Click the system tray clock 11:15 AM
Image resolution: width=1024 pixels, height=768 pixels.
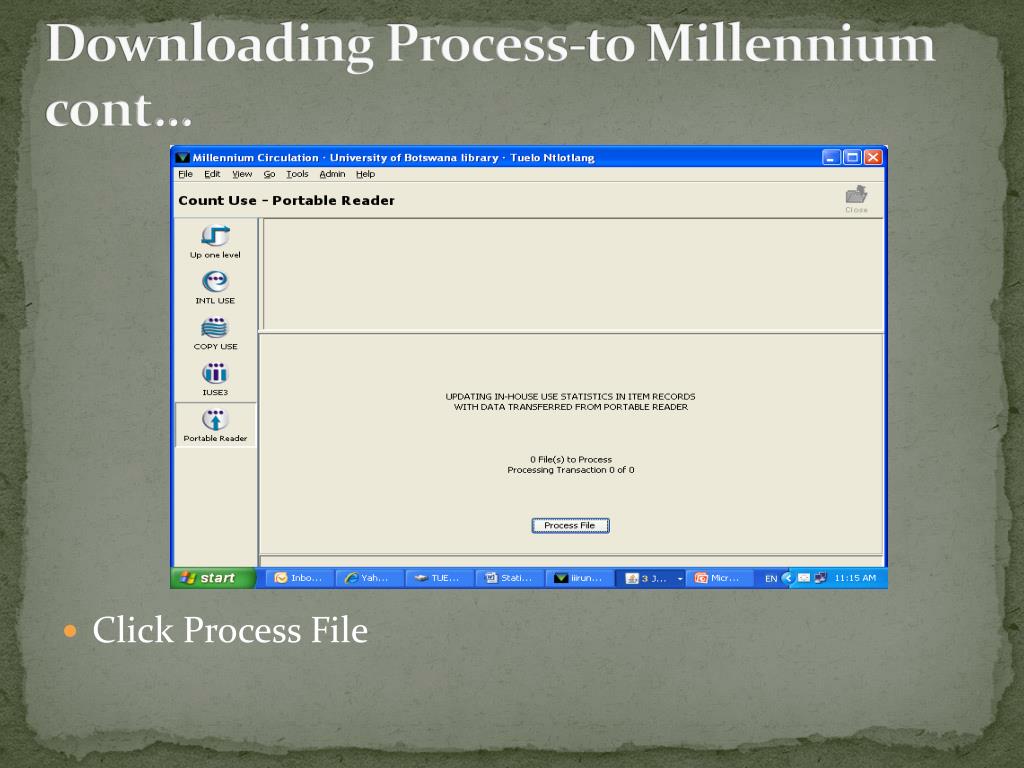[x=855, y=578]
